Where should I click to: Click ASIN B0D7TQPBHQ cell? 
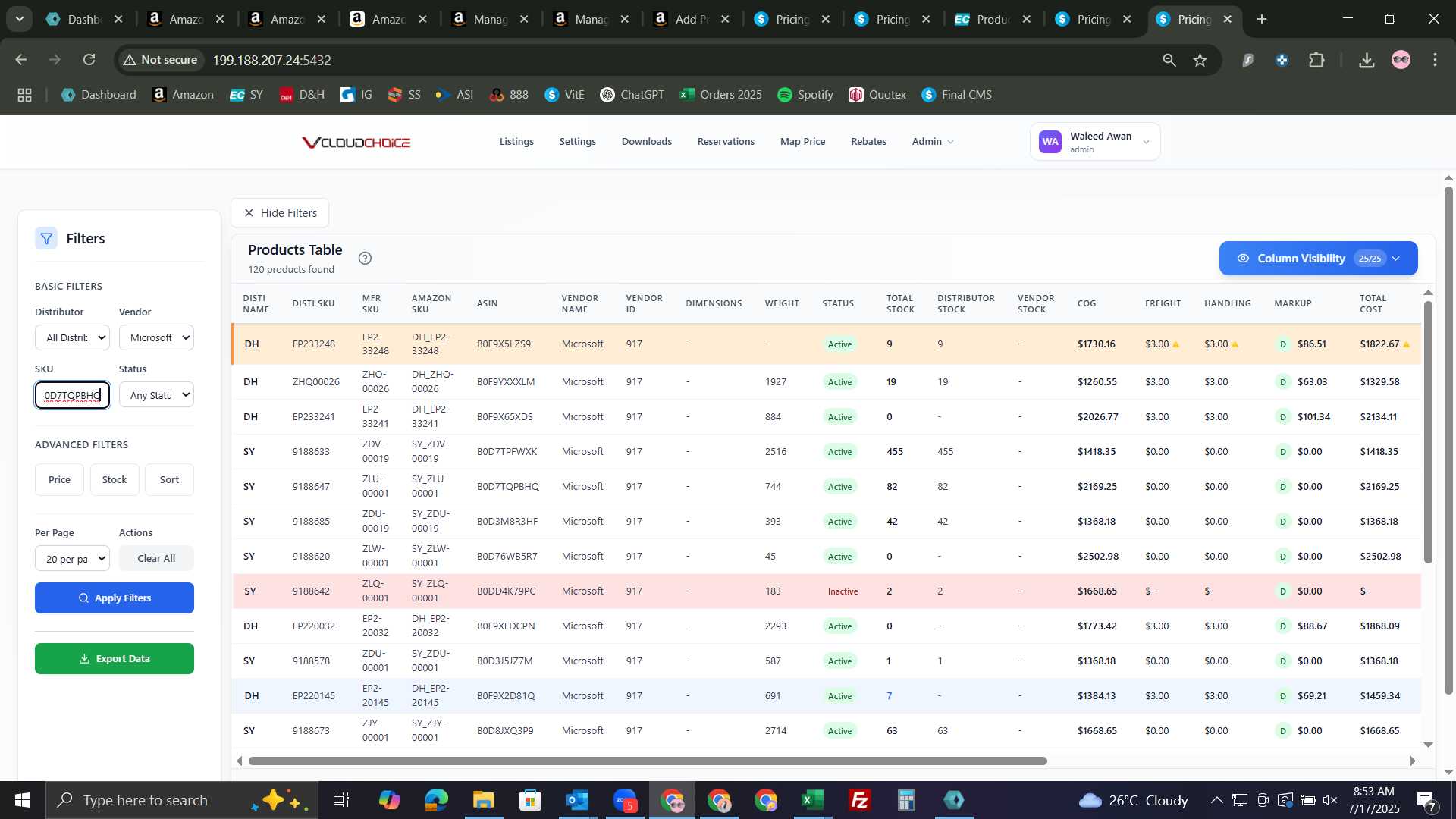[x=508, y=487]
